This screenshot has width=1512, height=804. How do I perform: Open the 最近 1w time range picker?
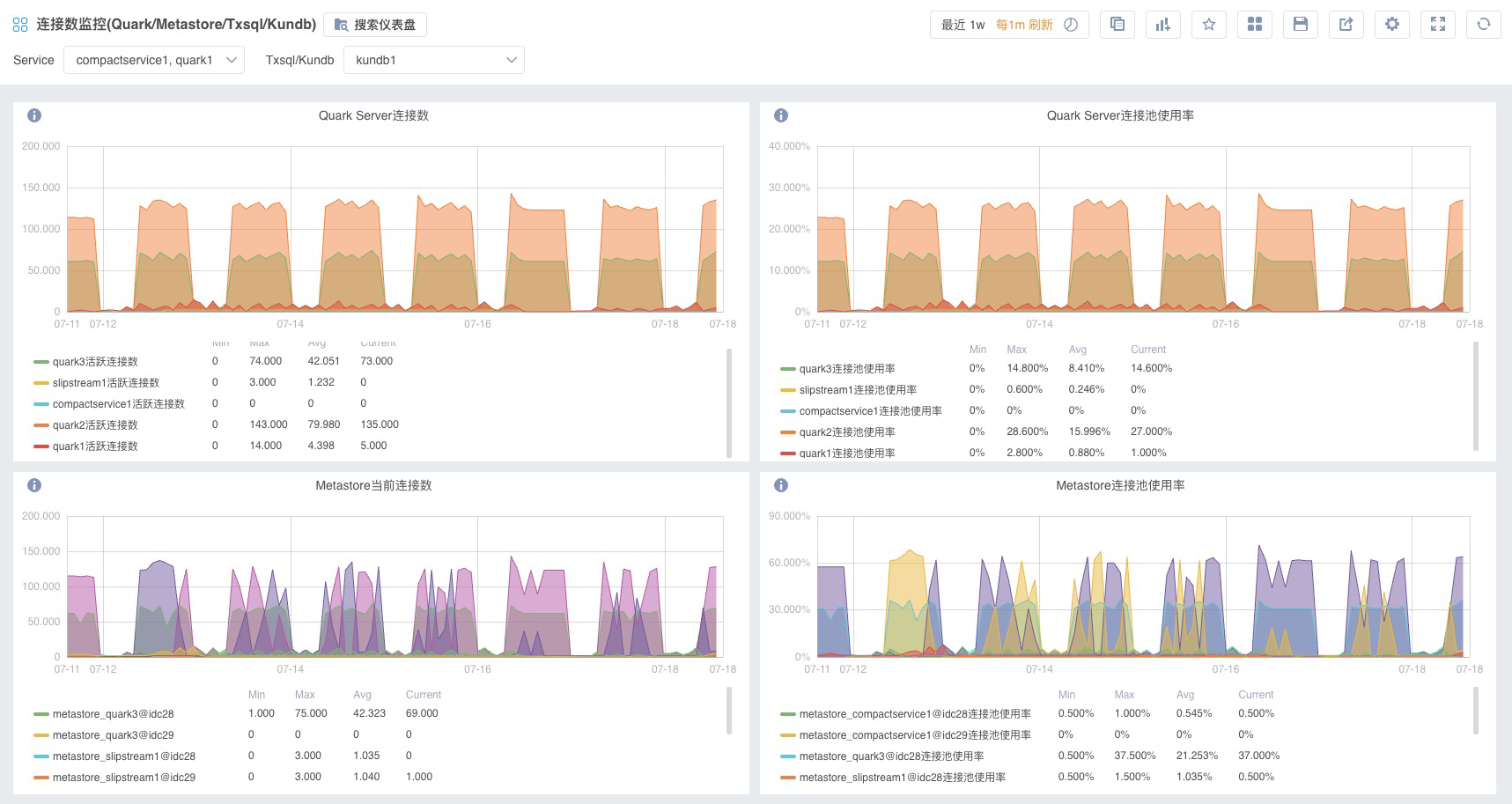point(963,25)
